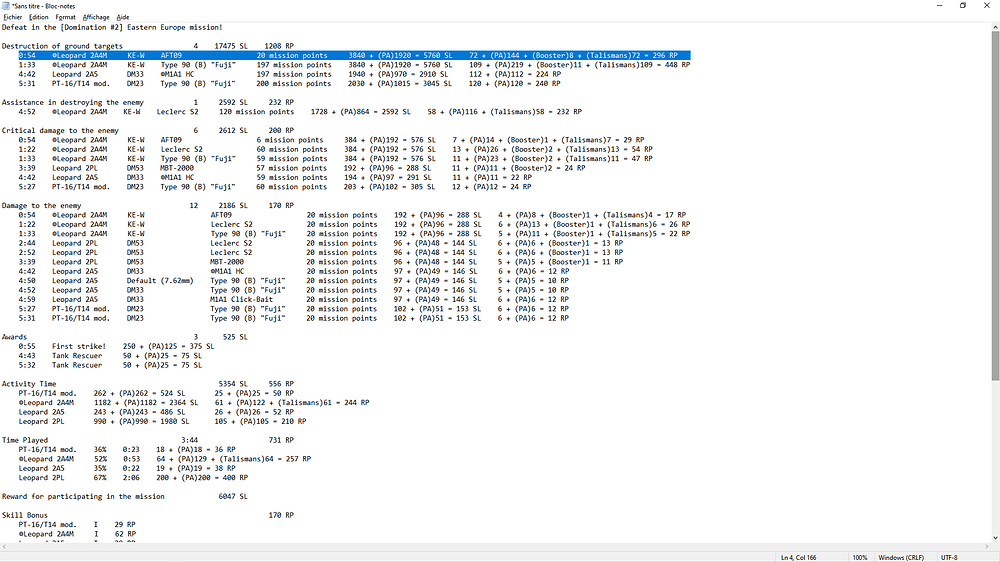Click the 100% zoom status indicator

(859, 556)
